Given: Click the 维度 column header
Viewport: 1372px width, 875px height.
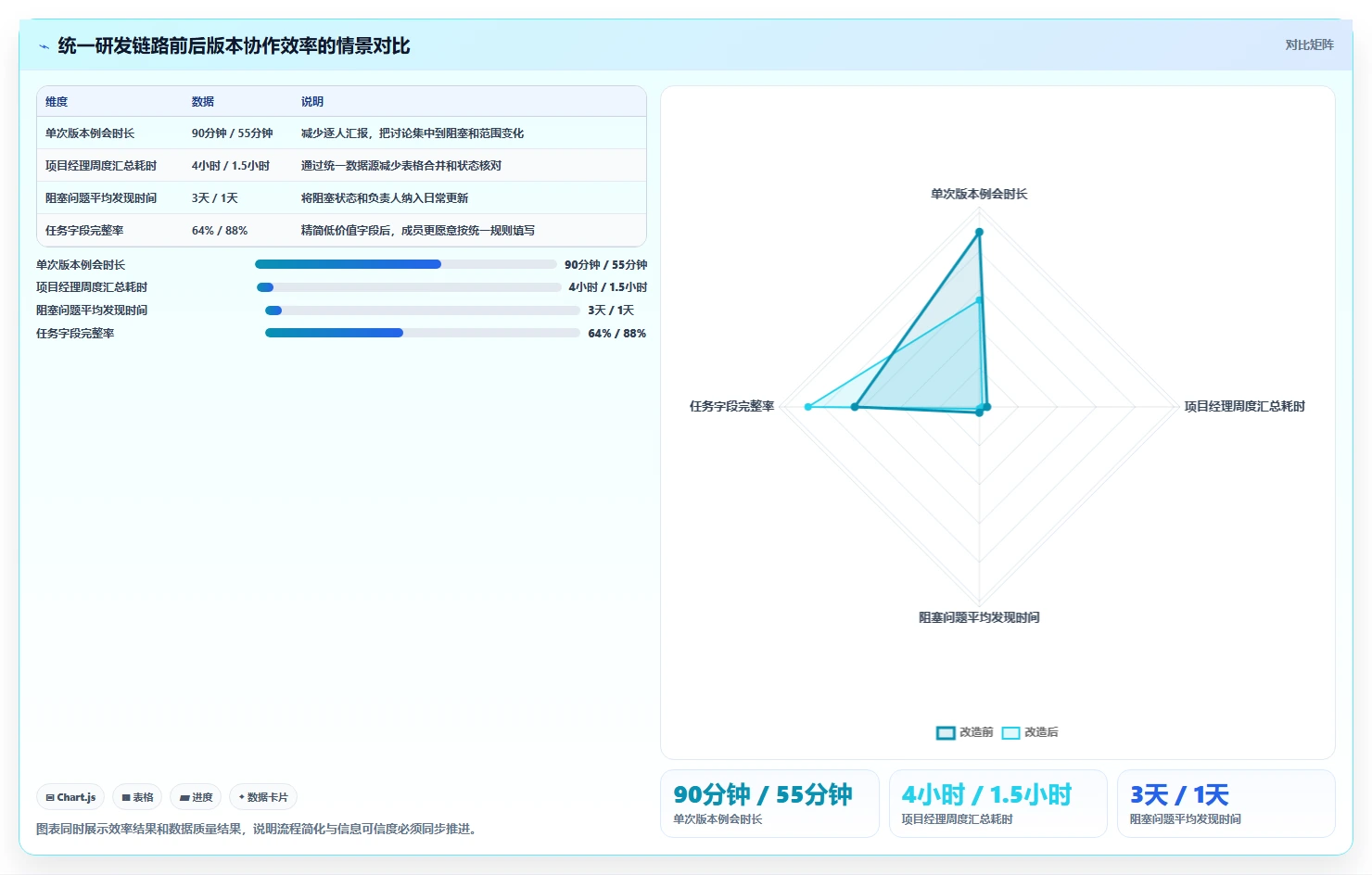Looking at the screenshot, I should 57,102.
